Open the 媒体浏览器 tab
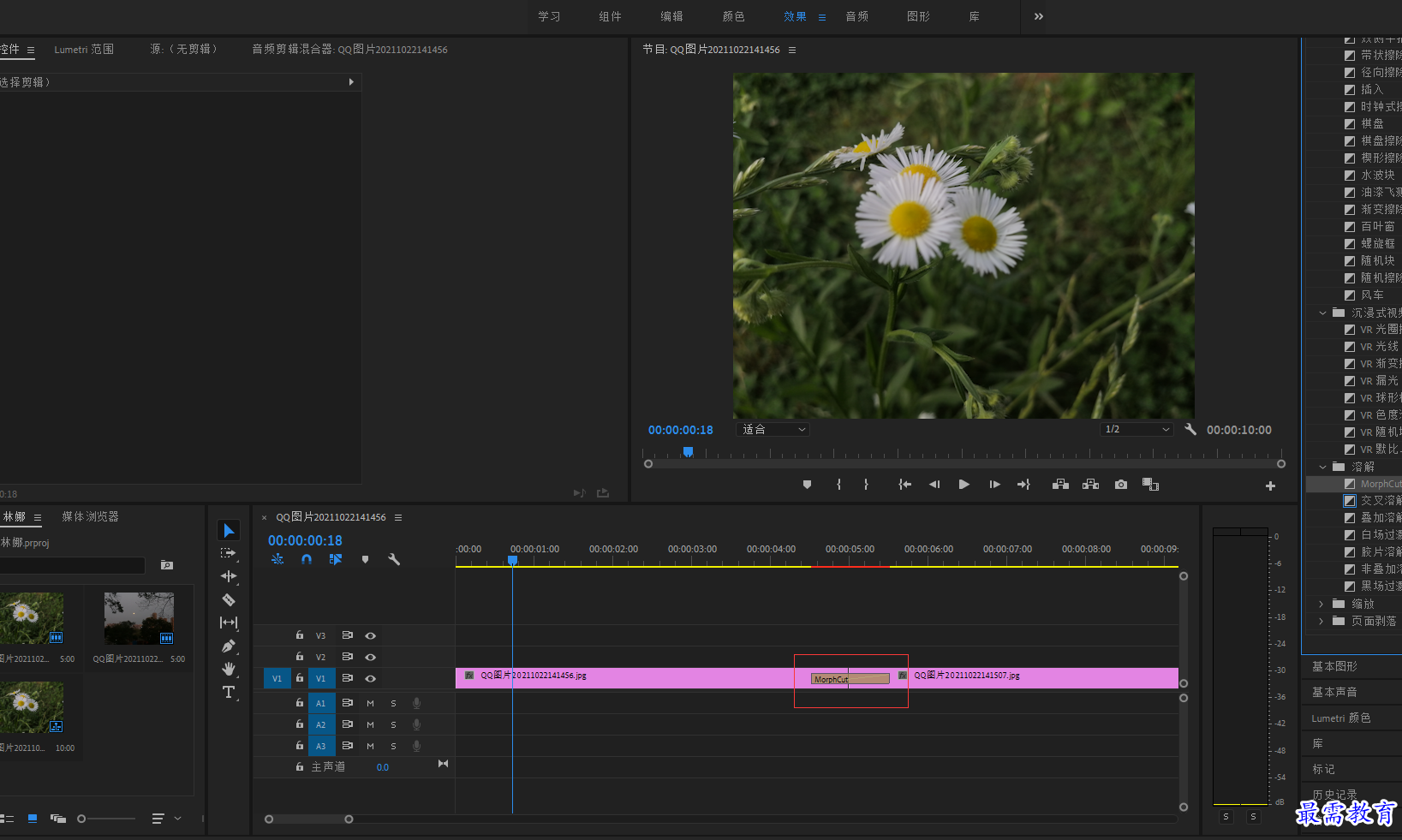 (x=90, y=516)
